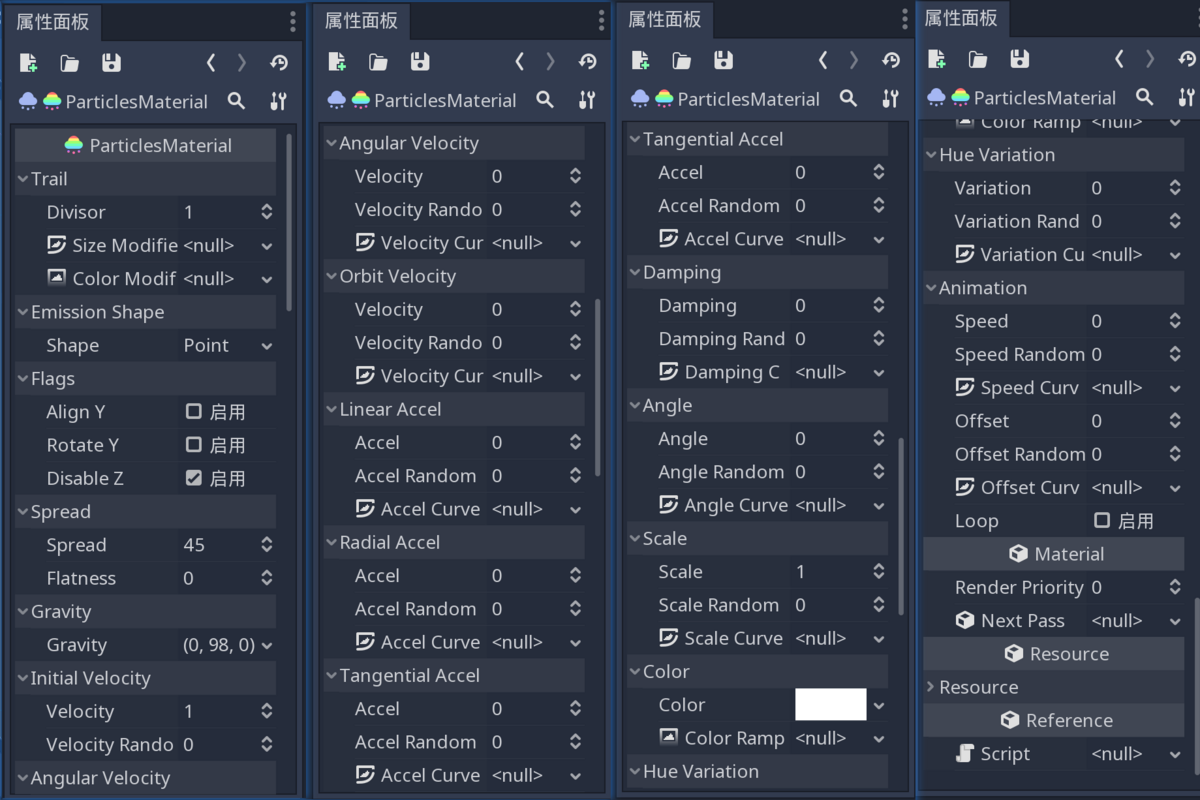
Task: Expand the Gravity vector value (0, 98, 0)
Action: (x=228, y=645)
